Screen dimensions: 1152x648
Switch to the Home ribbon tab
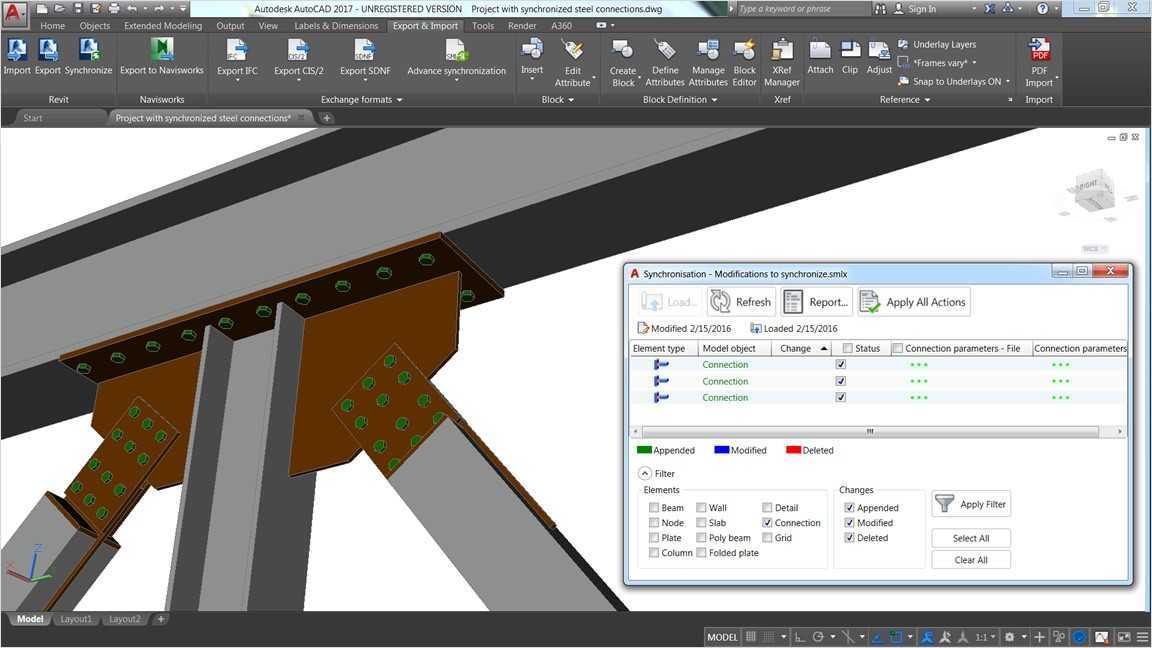click(53, 26)
